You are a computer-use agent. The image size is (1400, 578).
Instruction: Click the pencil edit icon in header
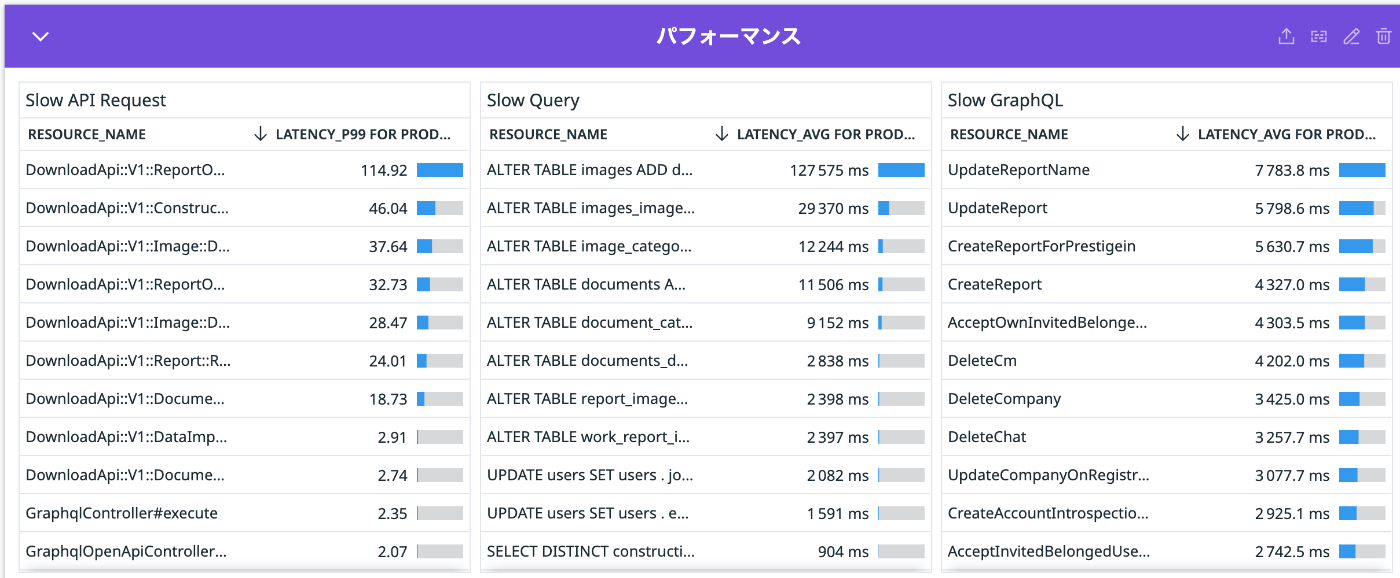pos(1351,37)
